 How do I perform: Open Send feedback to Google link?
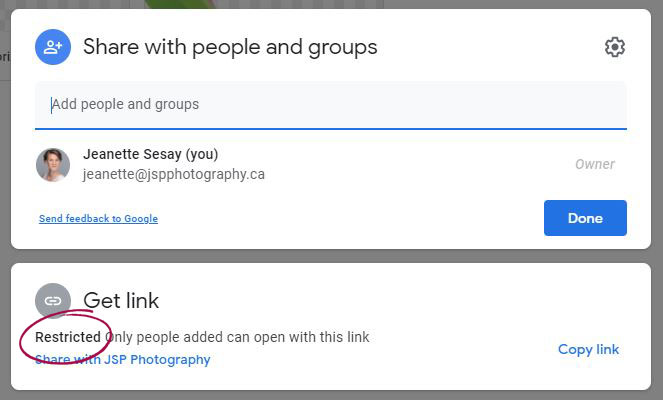click(x=99, y=219)
